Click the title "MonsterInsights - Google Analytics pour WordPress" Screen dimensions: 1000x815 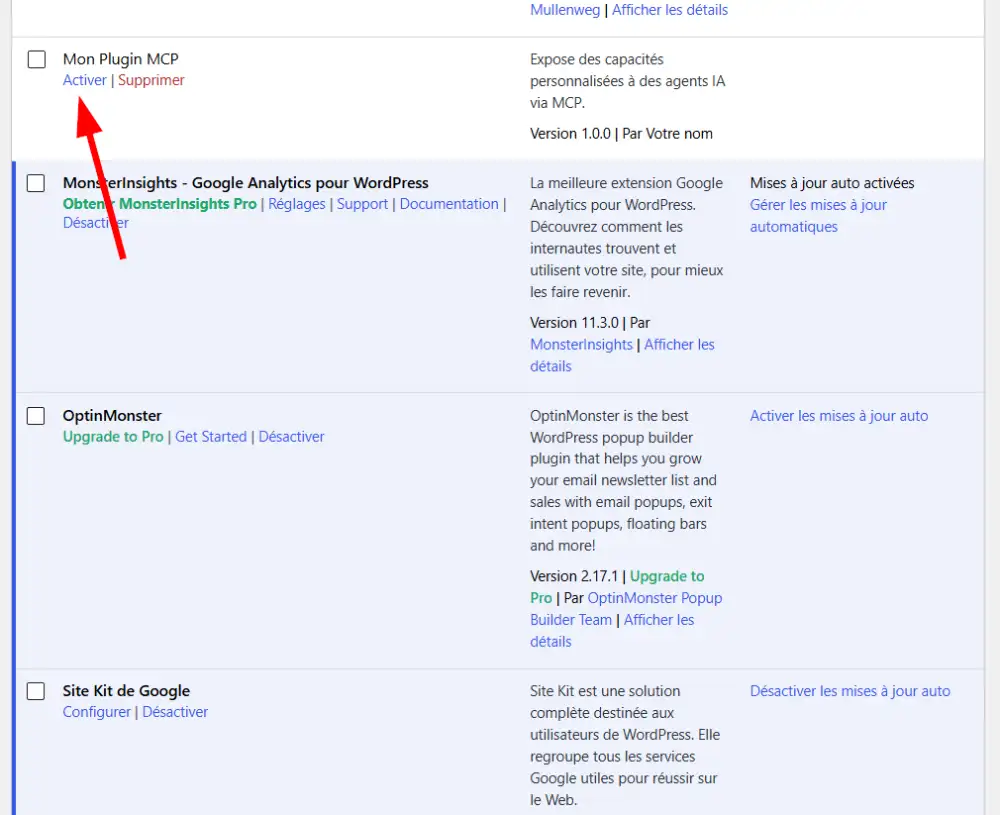[246, 183]
